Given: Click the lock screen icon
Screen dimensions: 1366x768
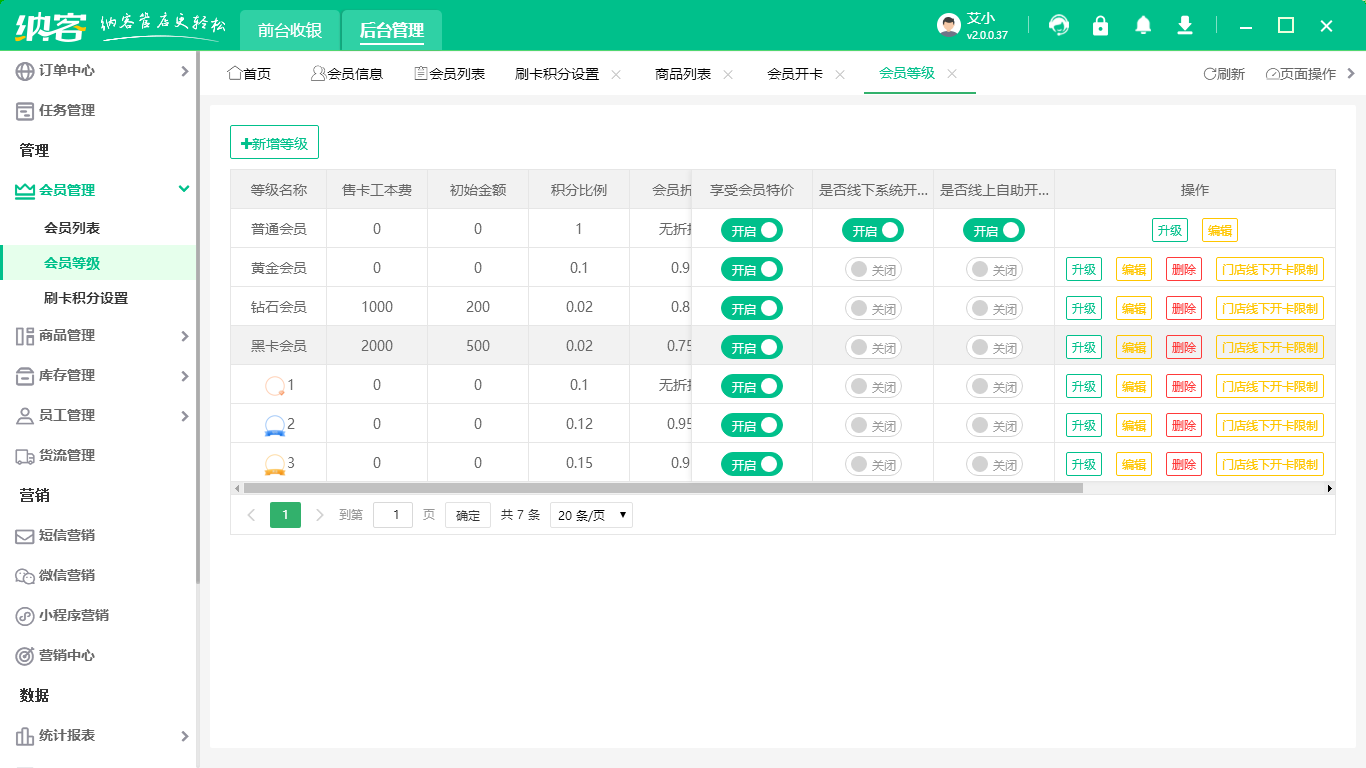Looking at the screenshot, I should click(x=1100, y=25).
